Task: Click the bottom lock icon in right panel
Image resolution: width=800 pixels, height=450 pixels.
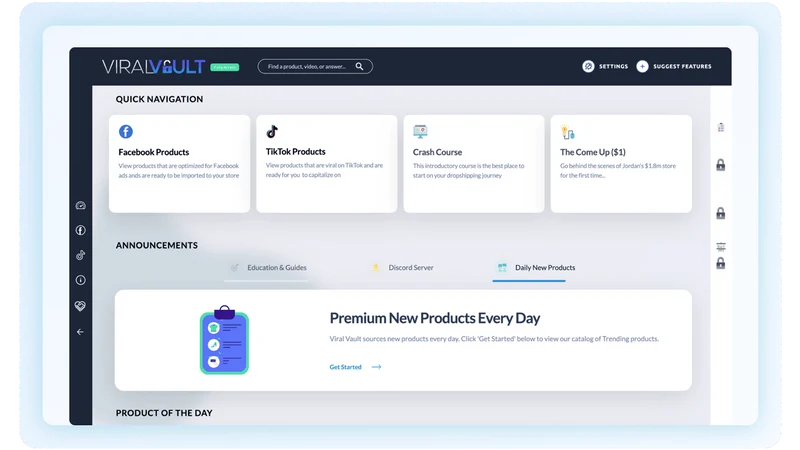Action: click(x=720, y=263)
